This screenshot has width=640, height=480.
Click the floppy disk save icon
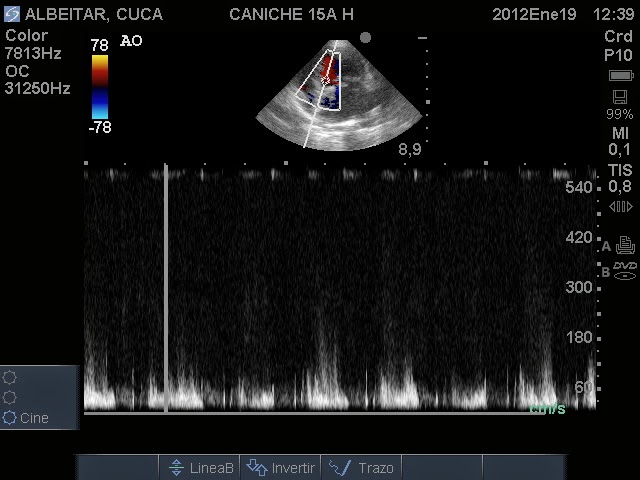(620, 97)
